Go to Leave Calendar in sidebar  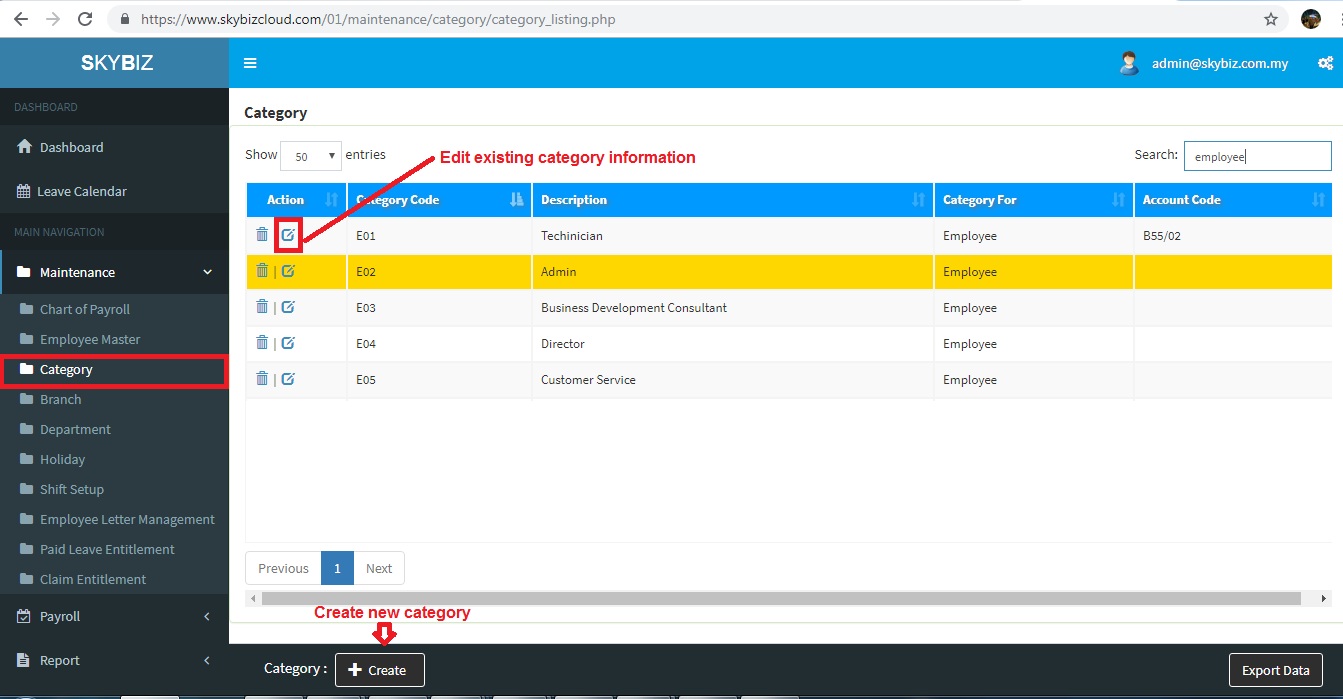(82, 191)
